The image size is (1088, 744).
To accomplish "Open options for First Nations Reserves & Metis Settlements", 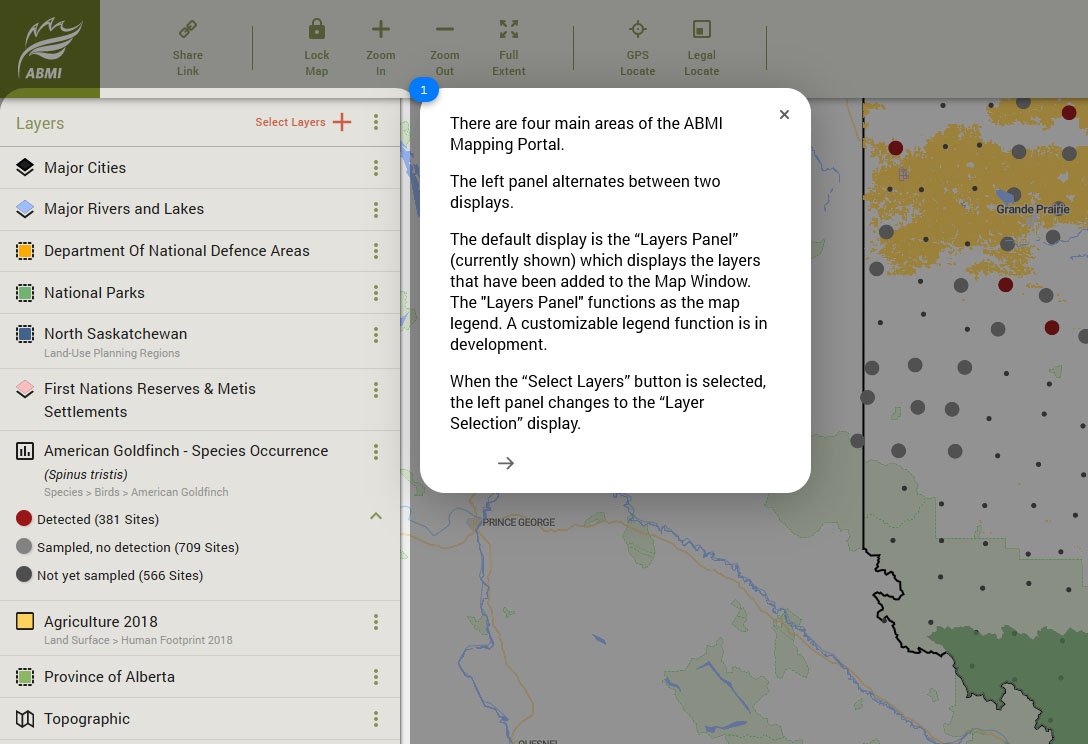I will click(376, 390).
